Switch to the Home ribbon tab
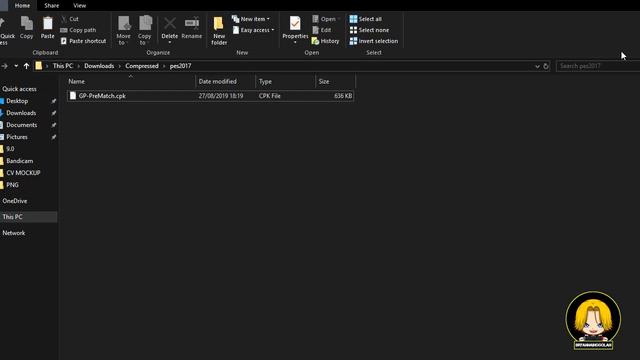 tap(22, 5)
